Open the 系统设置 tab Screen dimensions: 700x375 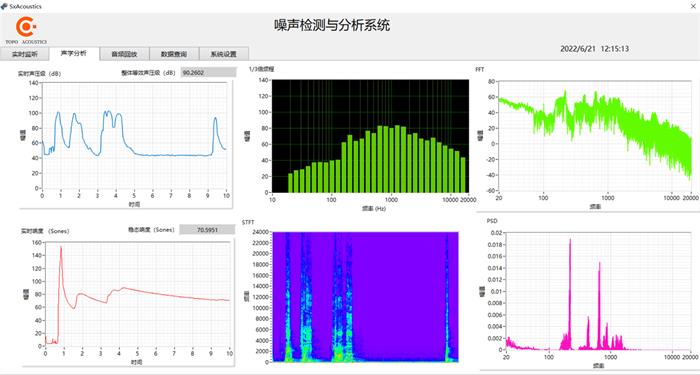(x=224, y=54)
